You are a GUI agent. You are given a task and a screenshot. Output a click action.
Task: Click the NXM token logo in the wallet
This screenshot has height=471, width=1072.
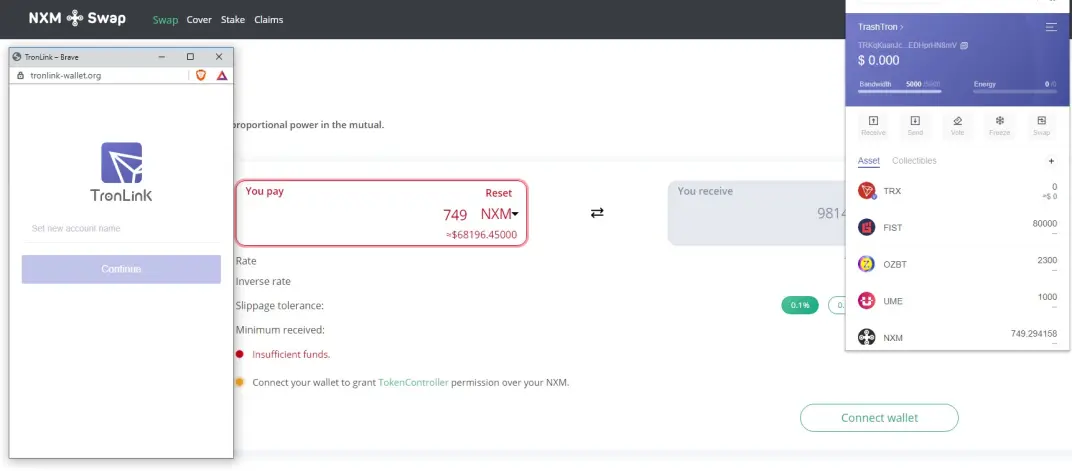[x=867, y=338]
